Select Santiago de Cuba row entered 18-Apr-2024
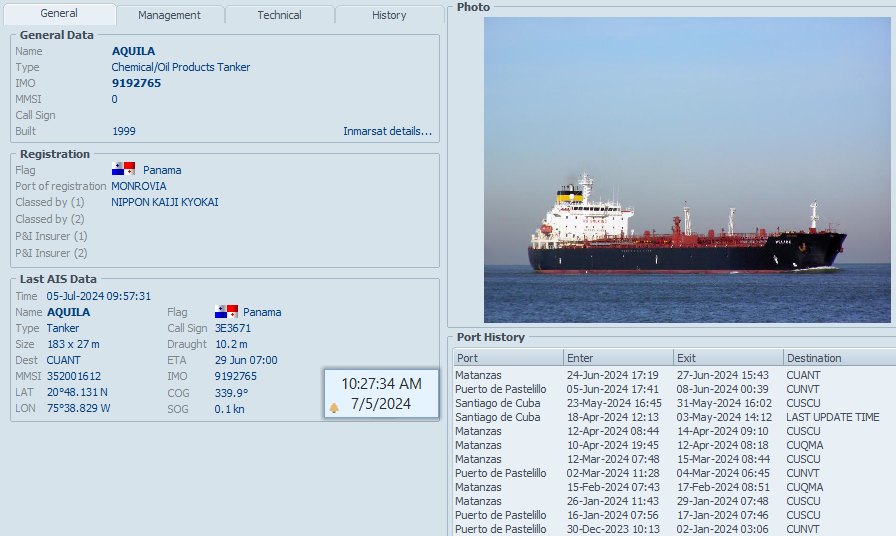This screenshot has height=536, width=896. [674, 417]
